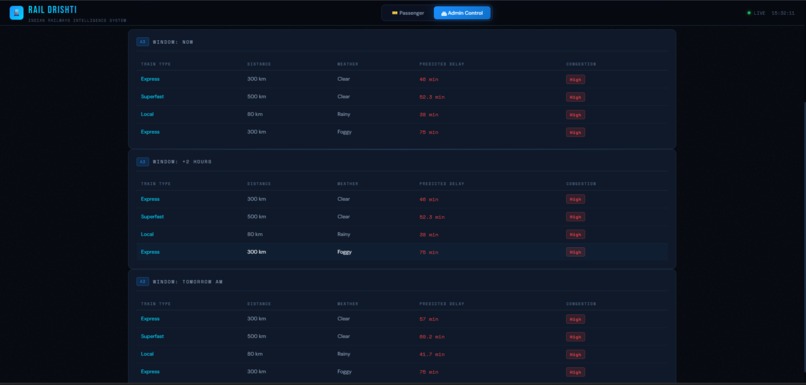The width and height of the screenshot is (806, 385).
Task: Click High badge for Local in Window: Now
Action: pos(575,115)
